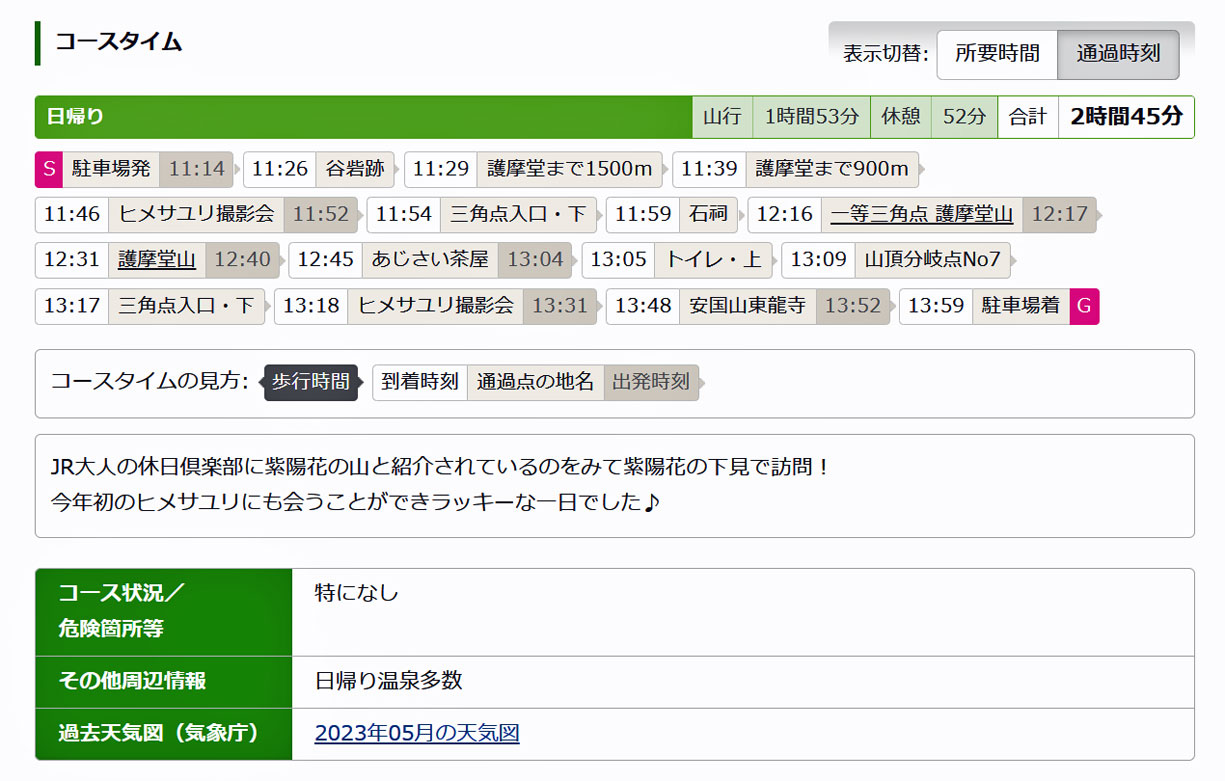Click the dark 歩行時間 legend tag
This screenshot has width=1225, height=781.
[311, 382]
